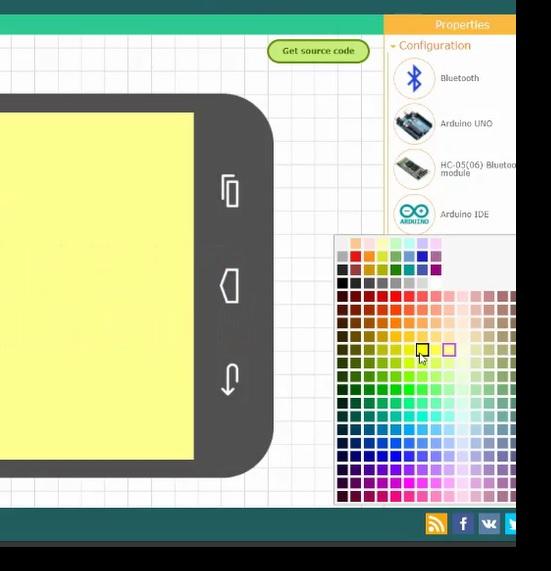Click the Arduino UNO label
Viewport: 551px width, 571px height.
[x=467, y=123]
